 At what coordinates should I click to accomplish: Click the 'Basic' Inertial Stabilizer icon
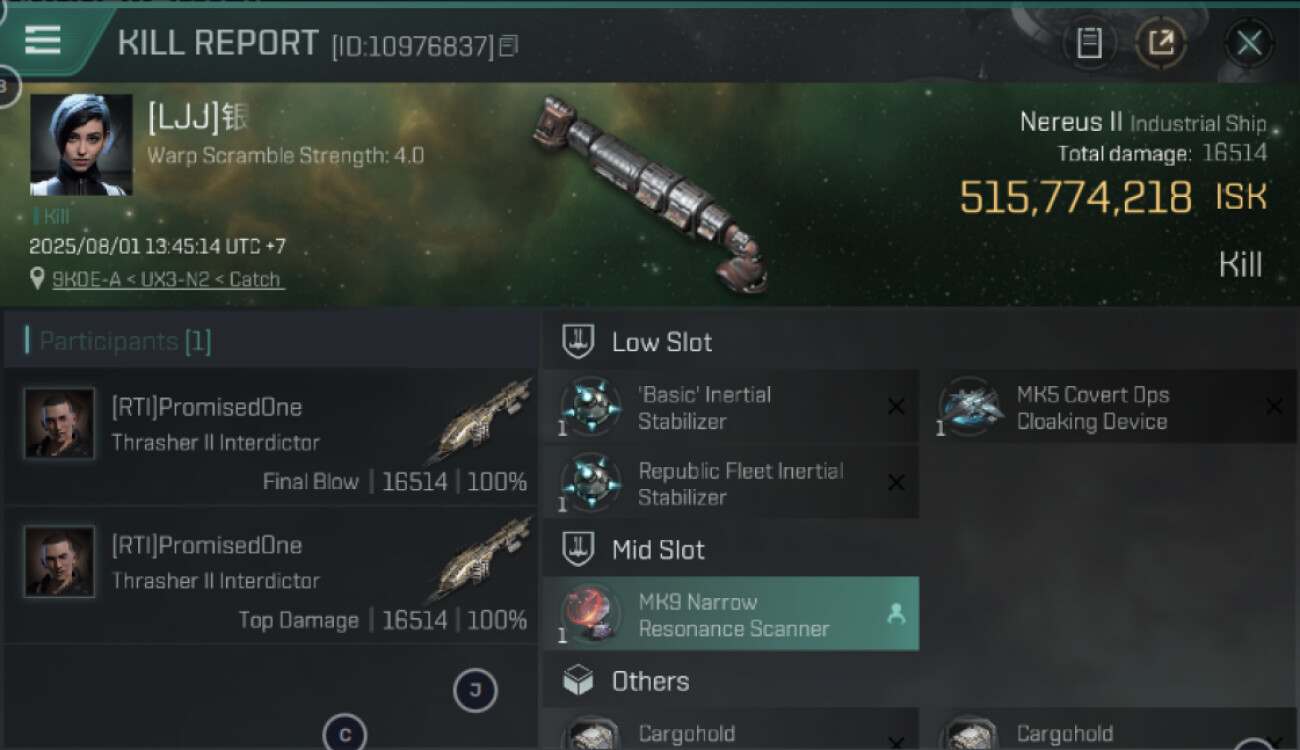click(590, 407)
